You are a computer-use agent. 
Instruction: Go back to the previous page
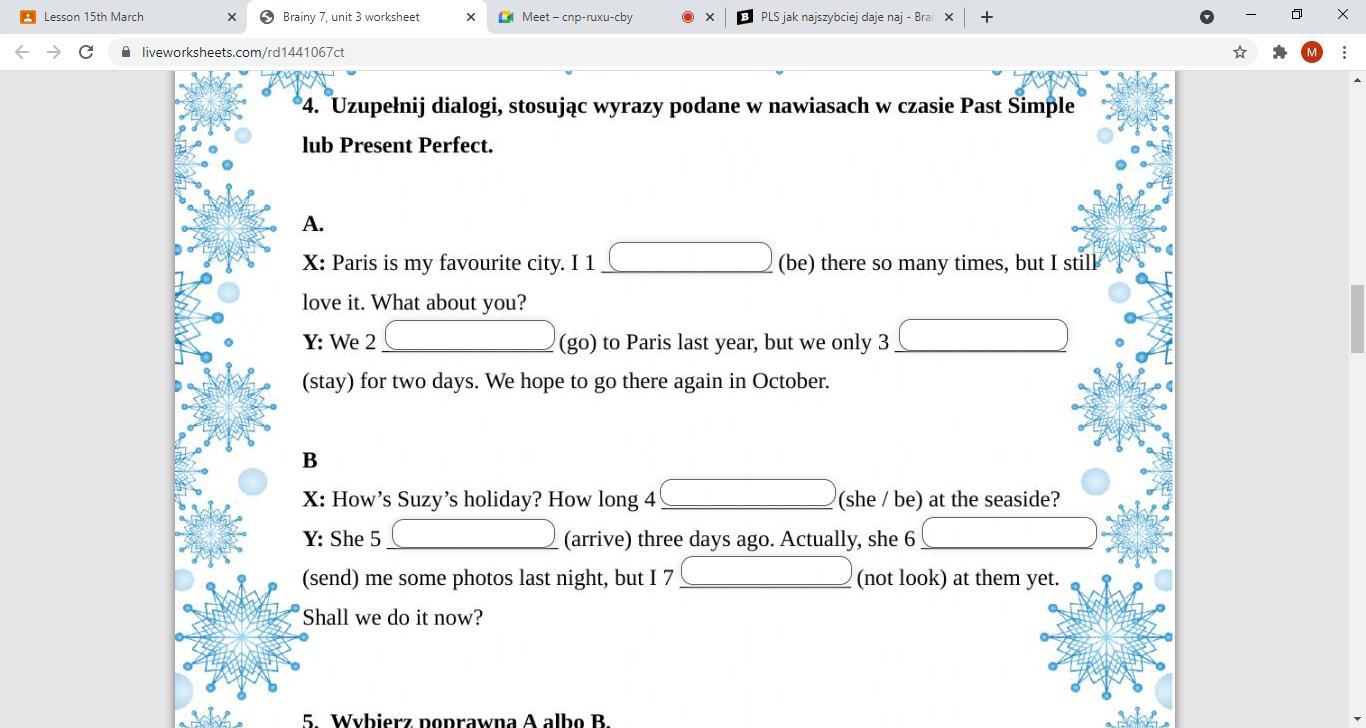coord(22,52)
